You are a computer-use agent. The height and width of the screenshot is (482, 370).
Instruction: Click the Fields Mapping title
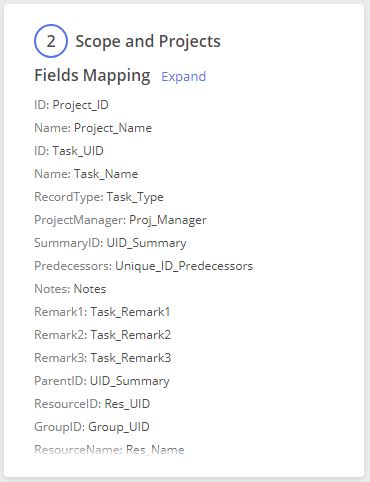click(x=92, y=75)
